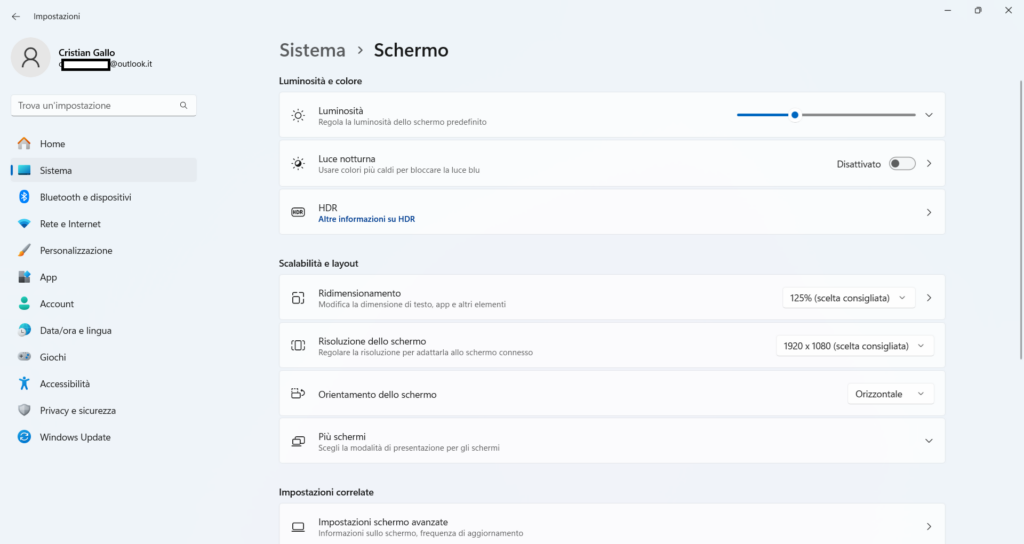Toggle the Luce notturna switch
The width and height of the screenshot is (1024, 544).
coord(901,163)
